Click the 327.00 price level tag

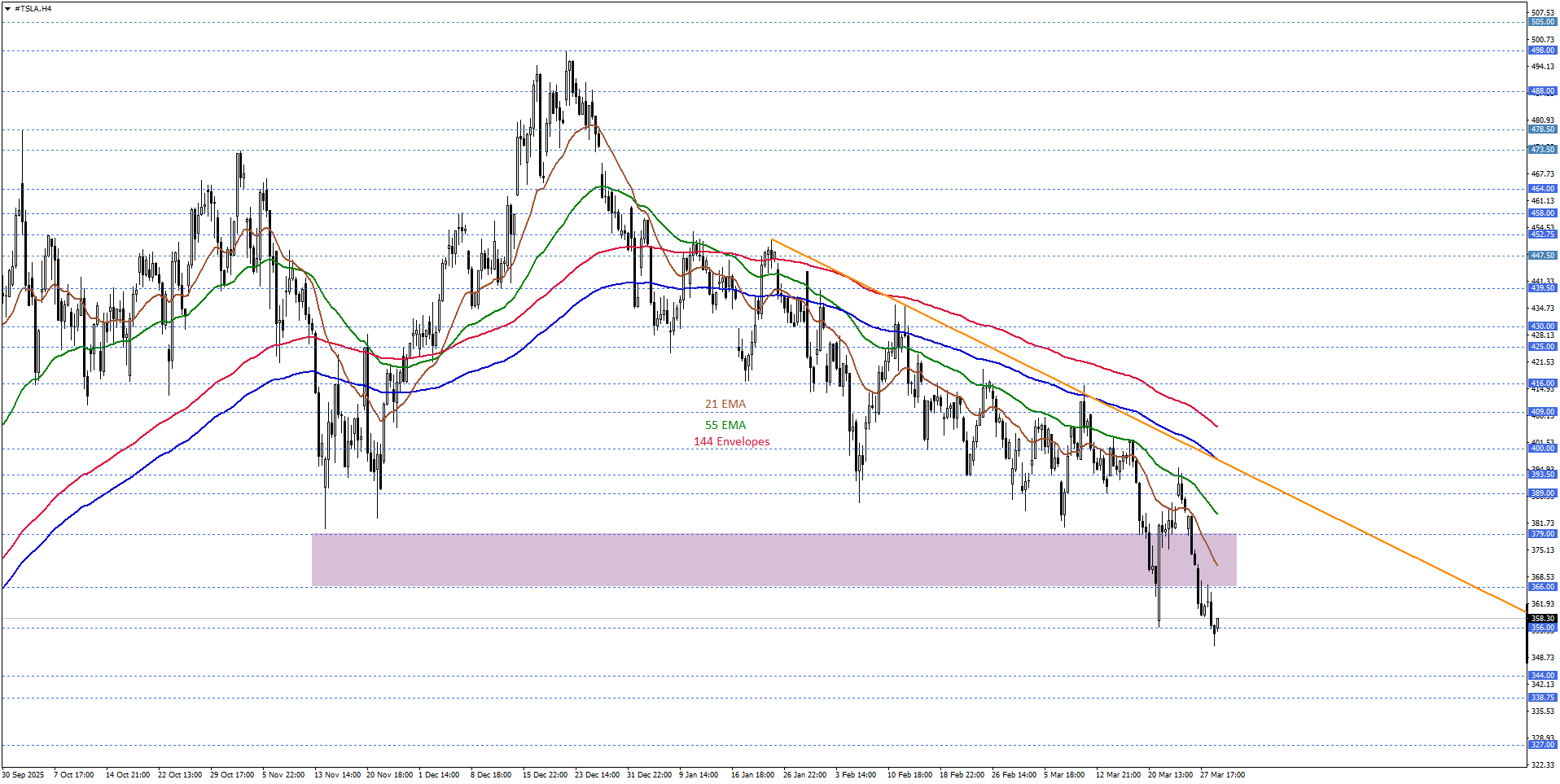(x=1542, y=745)
